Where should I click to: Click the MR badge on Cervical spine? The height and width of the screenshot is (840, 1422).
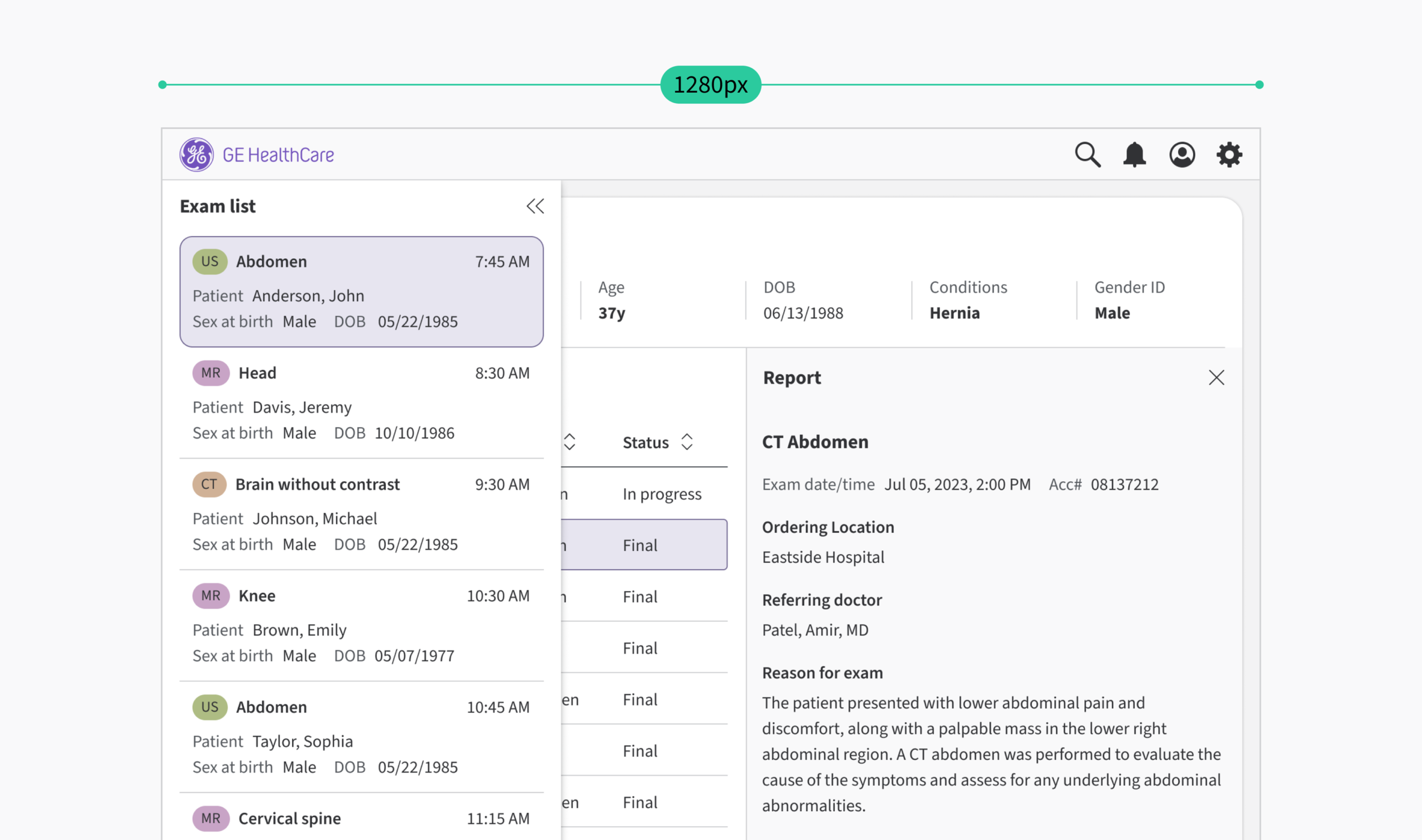pos(211,818)
